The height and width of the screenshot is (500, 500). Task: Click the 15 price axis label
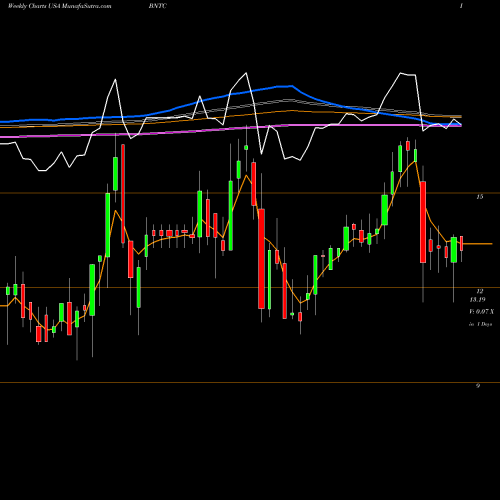480,197
